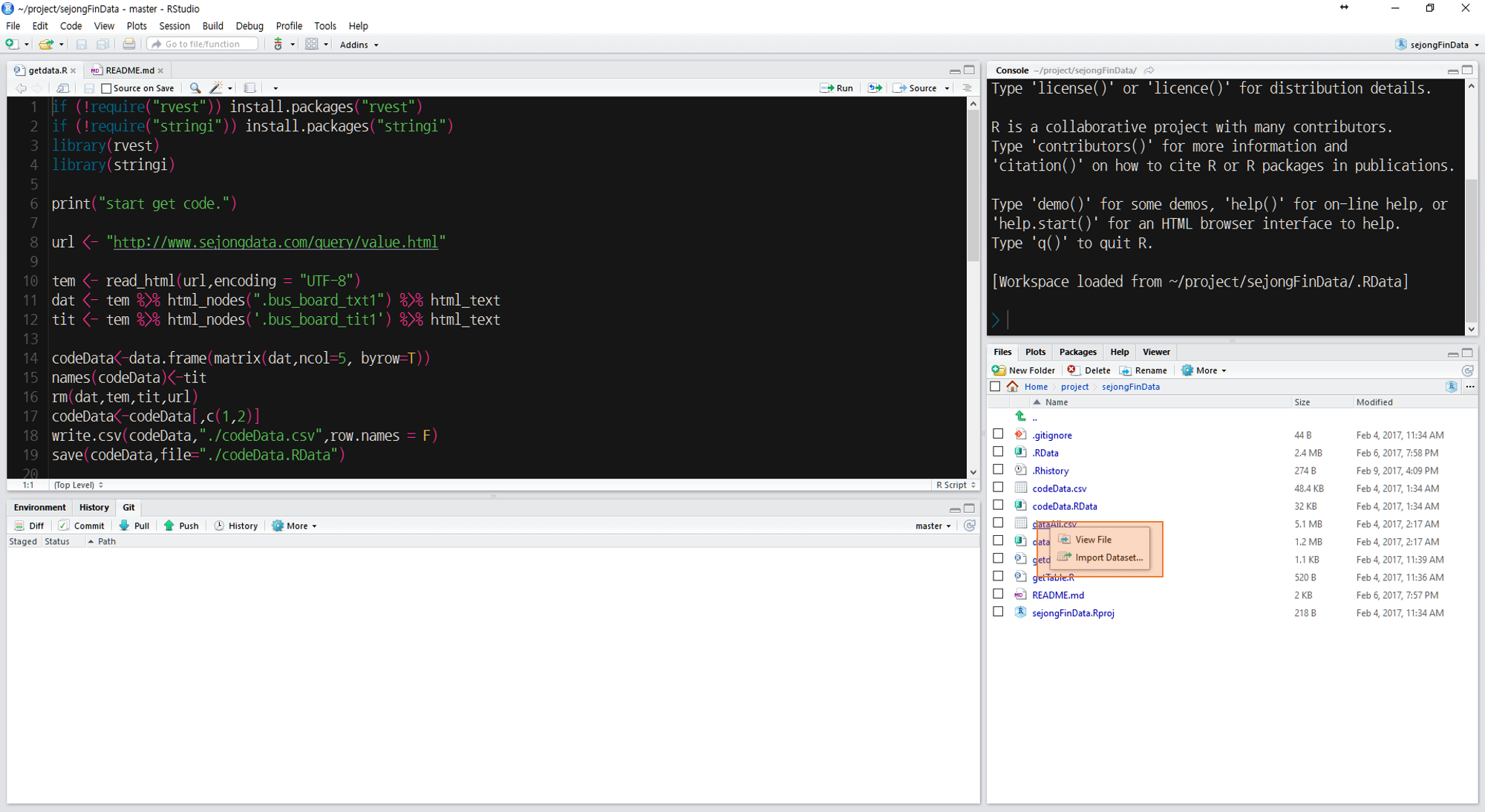The height and width of the screenshot is (812, 1485).
Task: Click the find/replace magnifier icon
Action: pyautogui.click(x=195, y=88)
